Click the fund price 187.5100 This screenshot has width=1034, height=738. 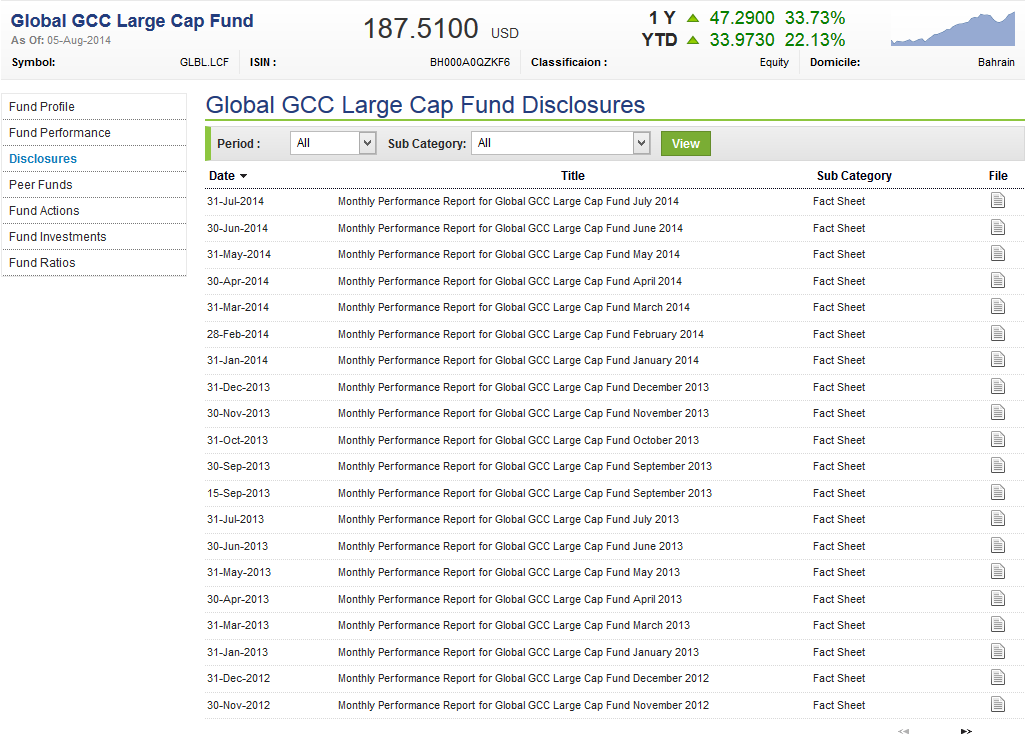[x=421, y=28]
